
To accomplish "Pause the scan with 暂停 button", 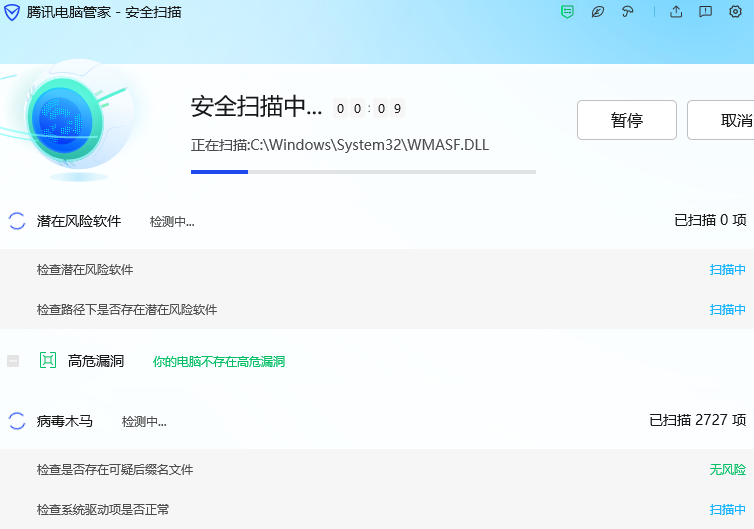I will click(x=626, y=120).
